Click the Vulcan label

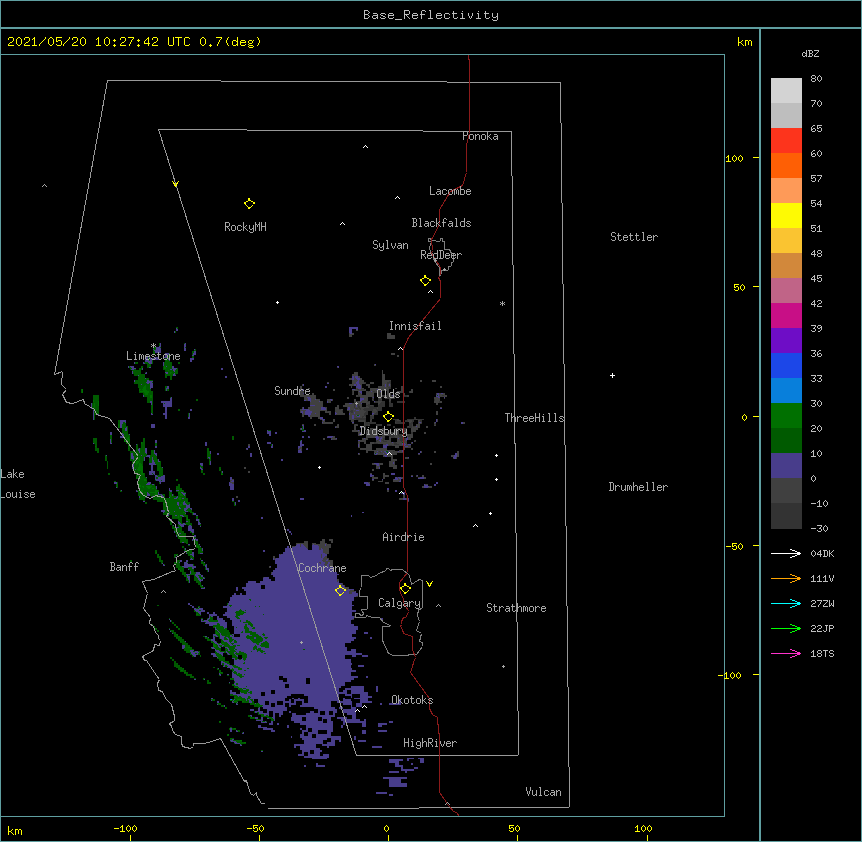tap(543, 792)
